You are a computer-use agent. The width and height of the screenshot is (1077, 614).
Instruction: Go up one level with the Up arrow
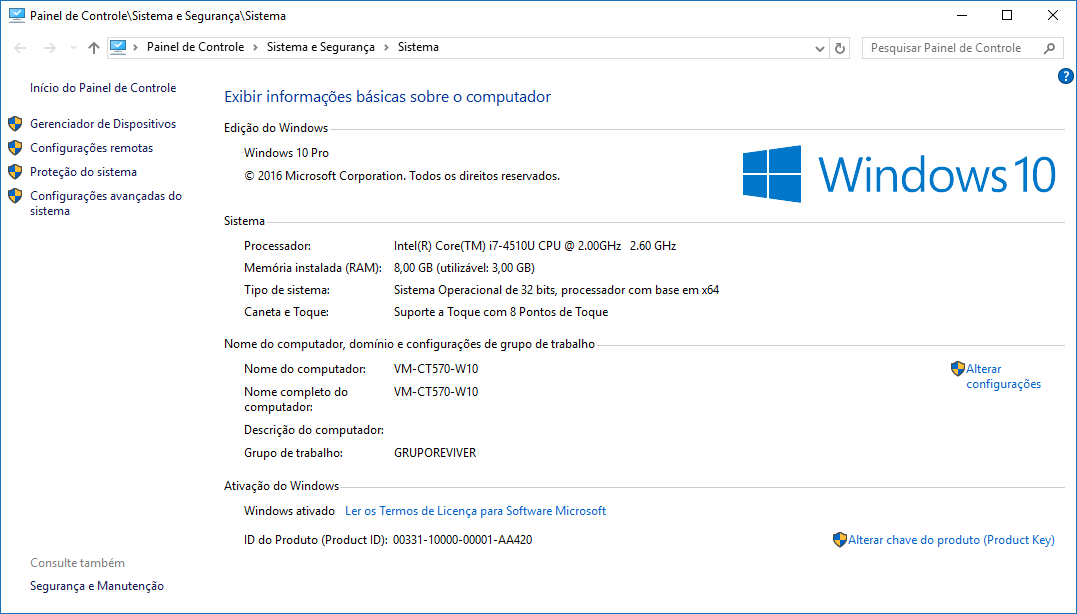pyautogui.click(x=93, y=48)
